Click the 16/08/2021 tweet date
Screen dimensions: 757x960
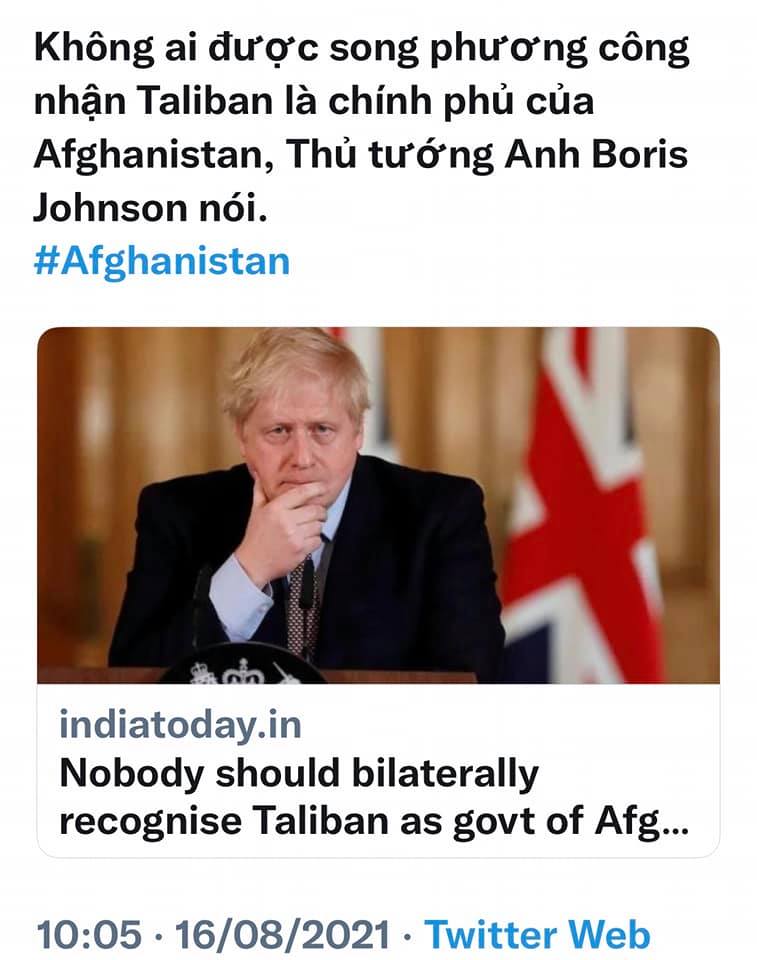pos(283,934)
